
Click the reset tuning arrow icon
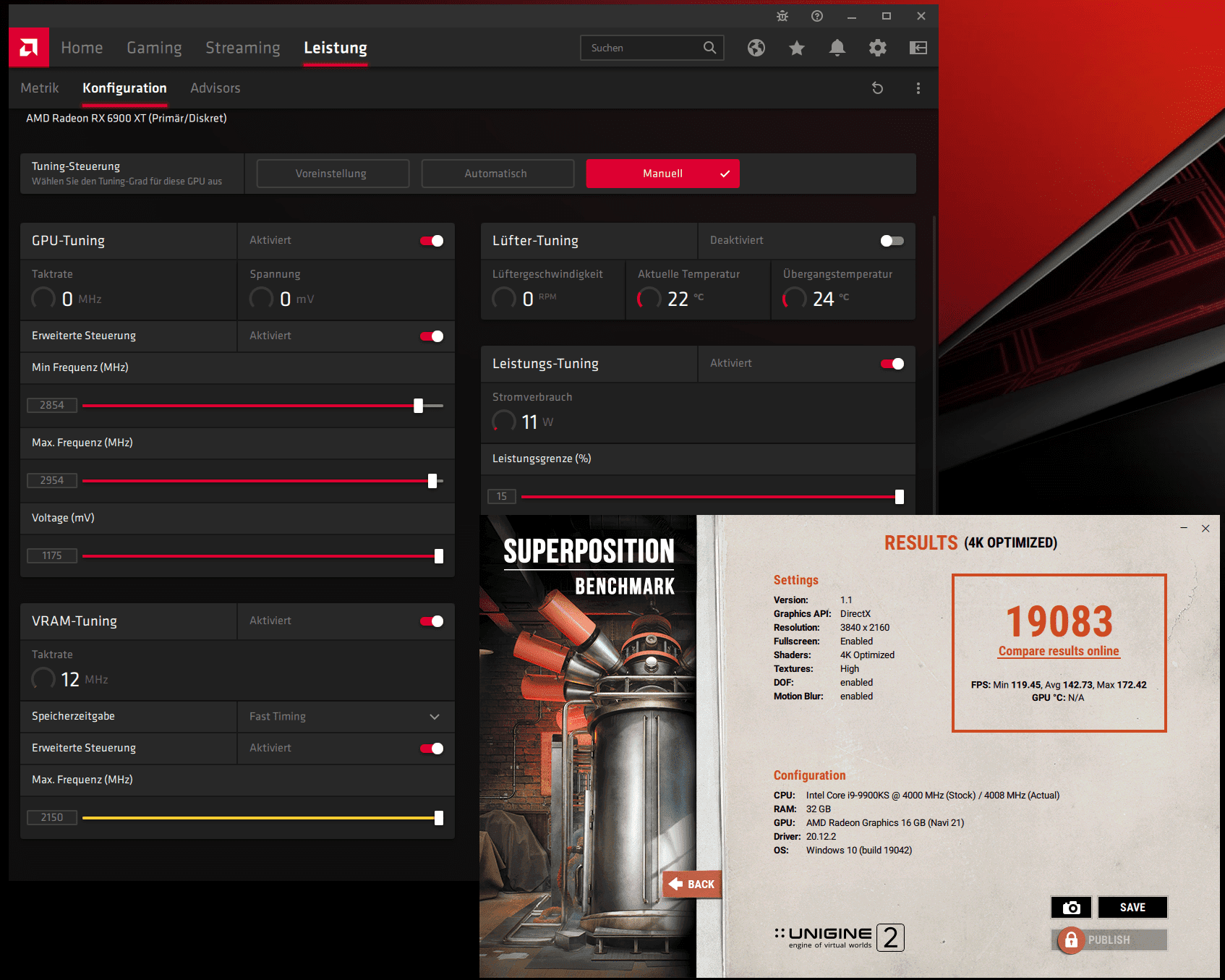point(878,88)
